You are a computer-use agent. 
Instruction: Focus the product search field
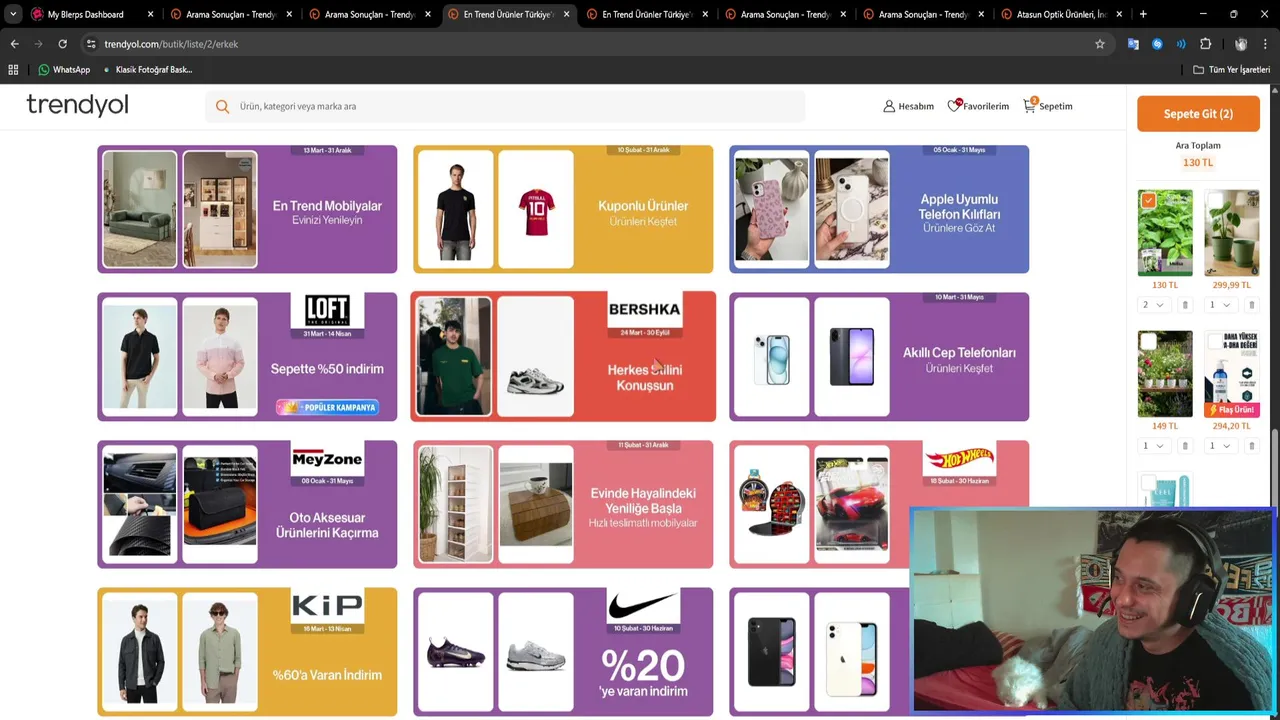505,106
